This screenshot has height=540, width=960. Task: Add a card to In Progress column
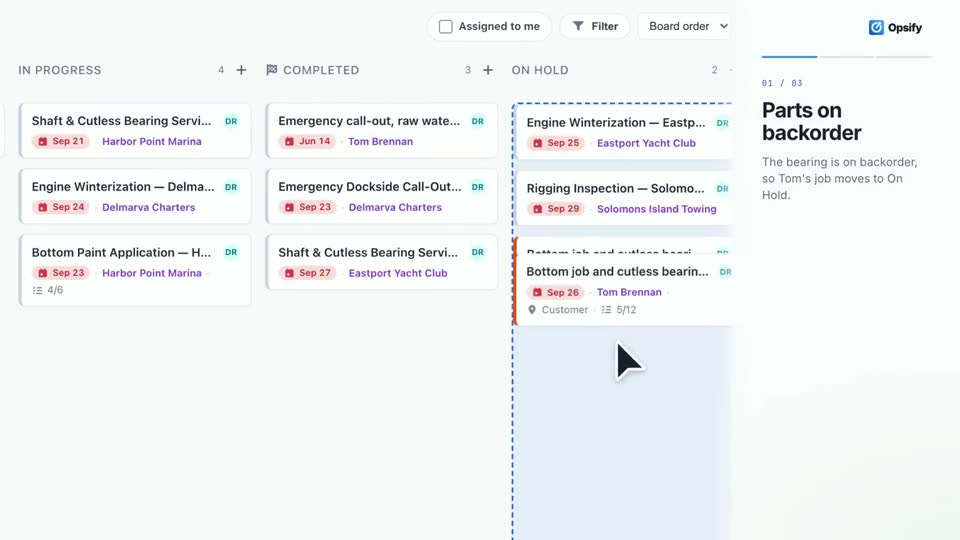coord(241,70)
